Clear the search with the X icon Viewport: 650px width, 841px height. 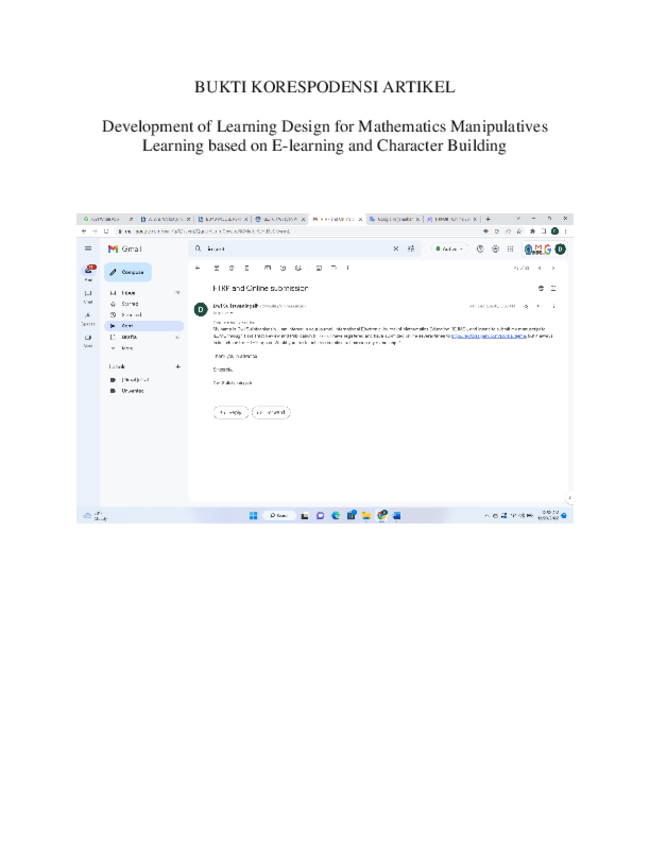tap(396, 249)
